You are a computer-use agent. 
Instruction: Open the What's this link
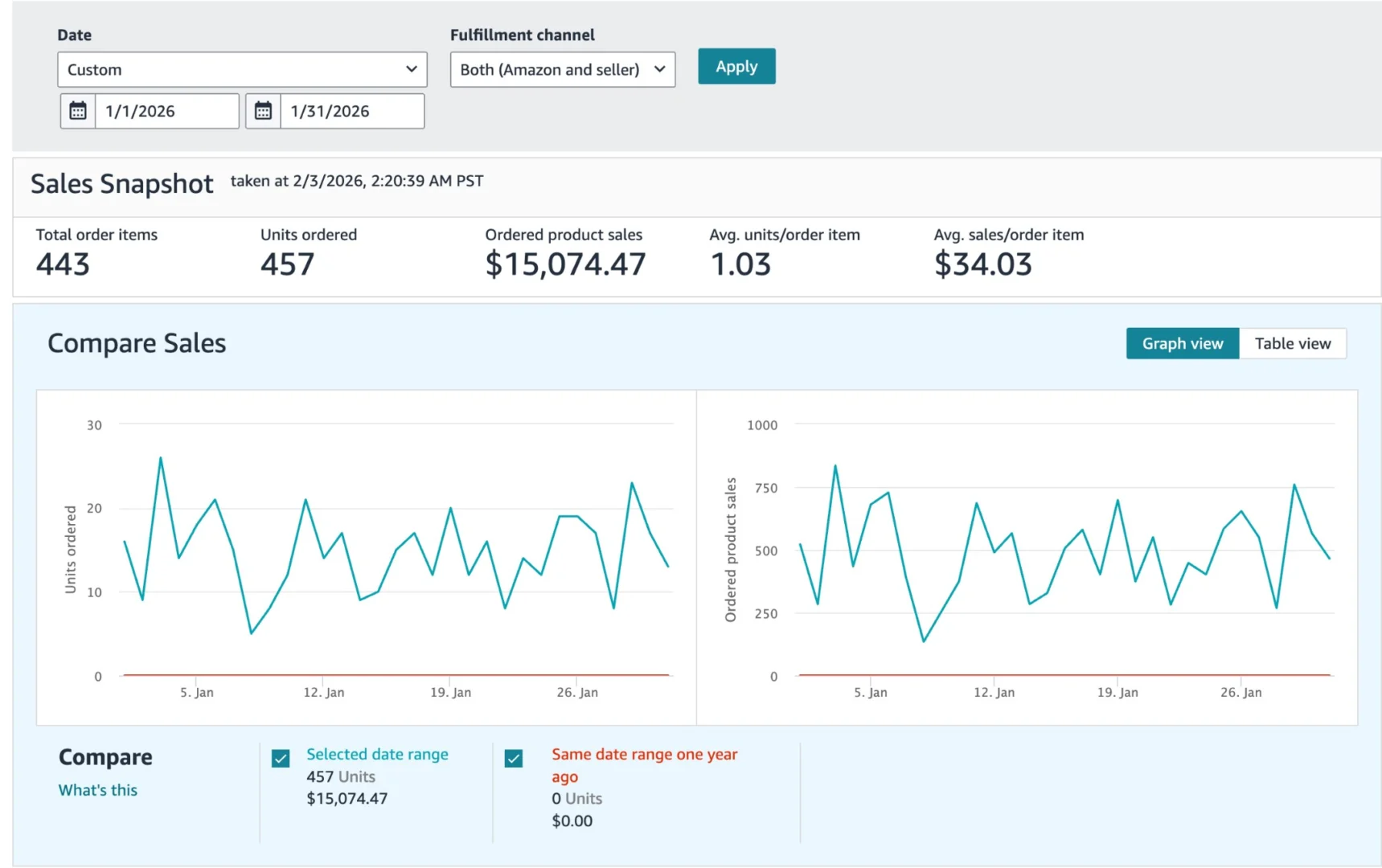pyautogui.click(x=98, y=790)
